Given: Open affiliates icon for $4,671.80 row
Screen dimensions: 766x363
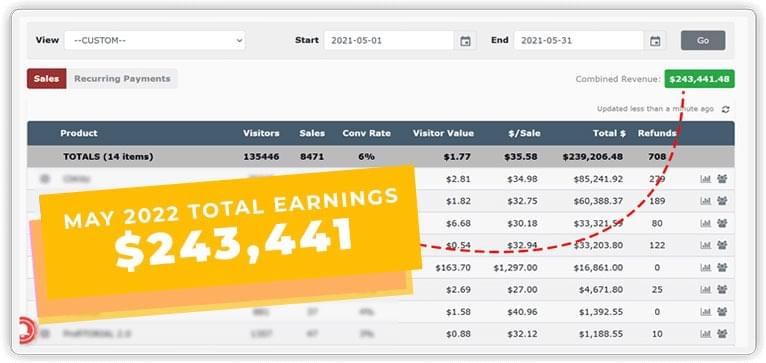Looking at the screenshot, I should point(722,290).
